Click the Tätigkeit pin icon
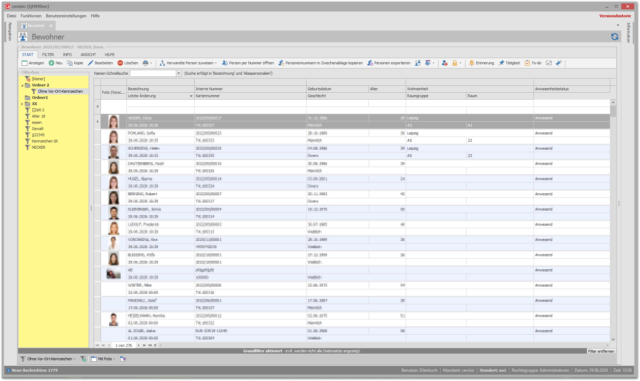Screen dimensions: 640x381 [x=501, y=63]
